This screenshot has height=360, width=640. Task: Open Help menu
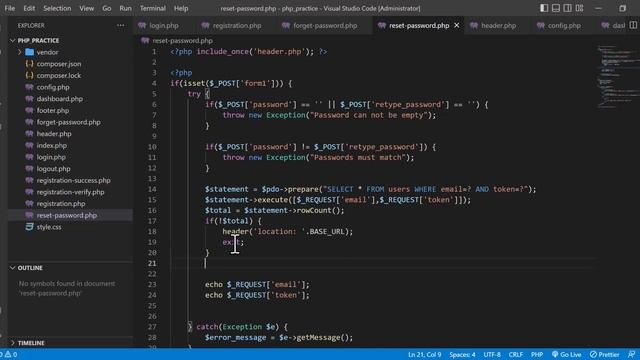(x=181, y=8)
